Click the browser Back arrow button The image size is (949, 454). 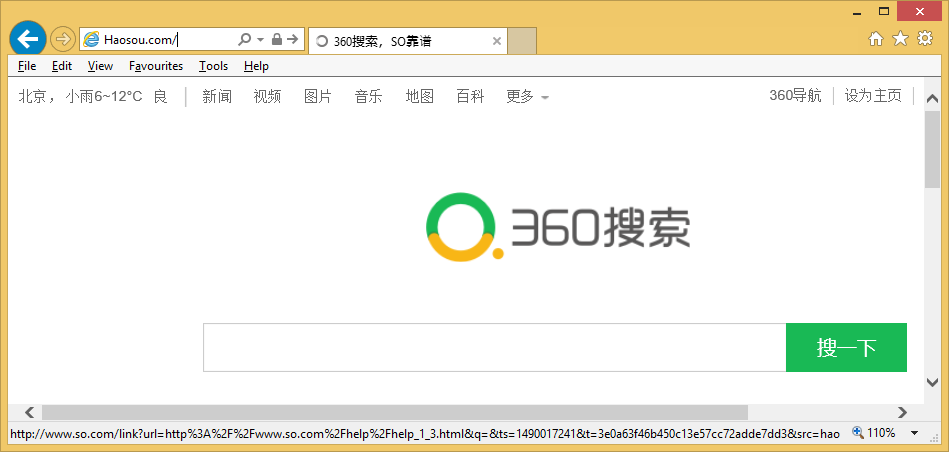28,39
